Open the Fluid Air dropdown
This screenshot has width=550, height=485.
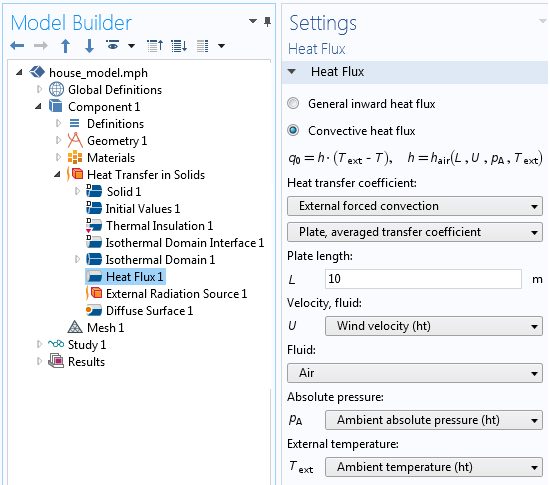point(415,373)
